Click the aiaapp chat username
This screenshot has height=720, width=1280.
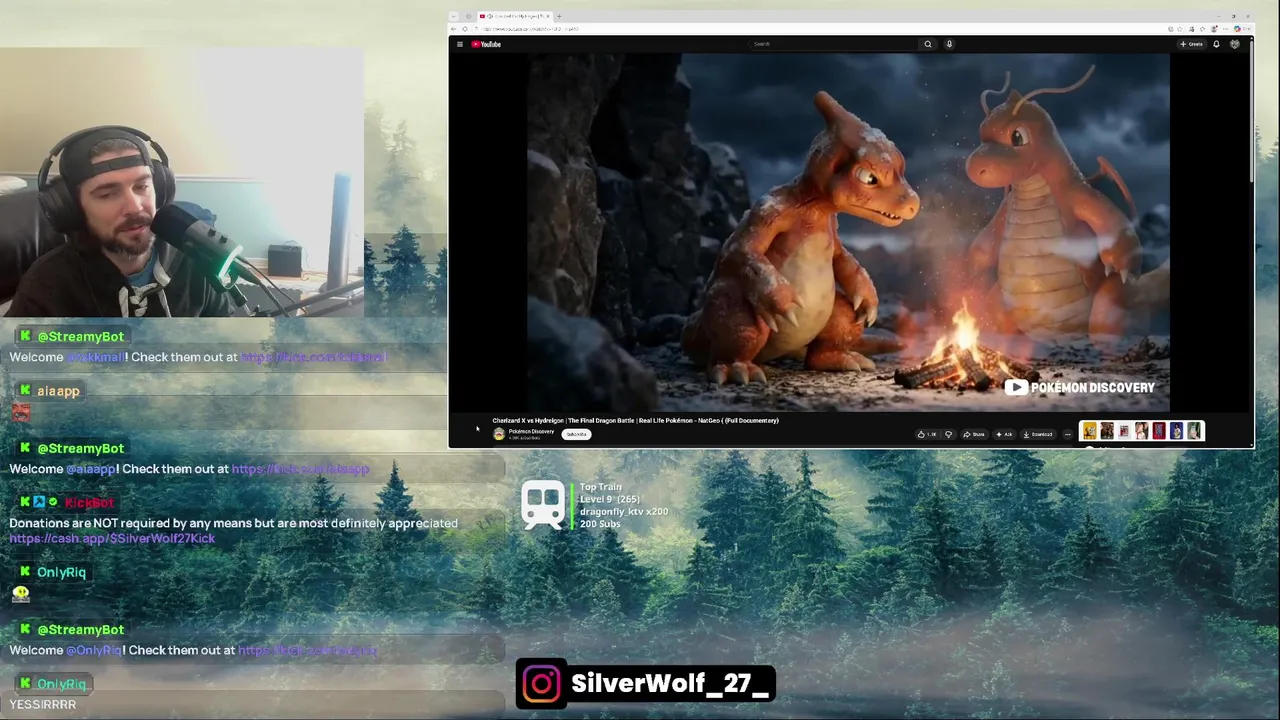[x=58, y=391]
